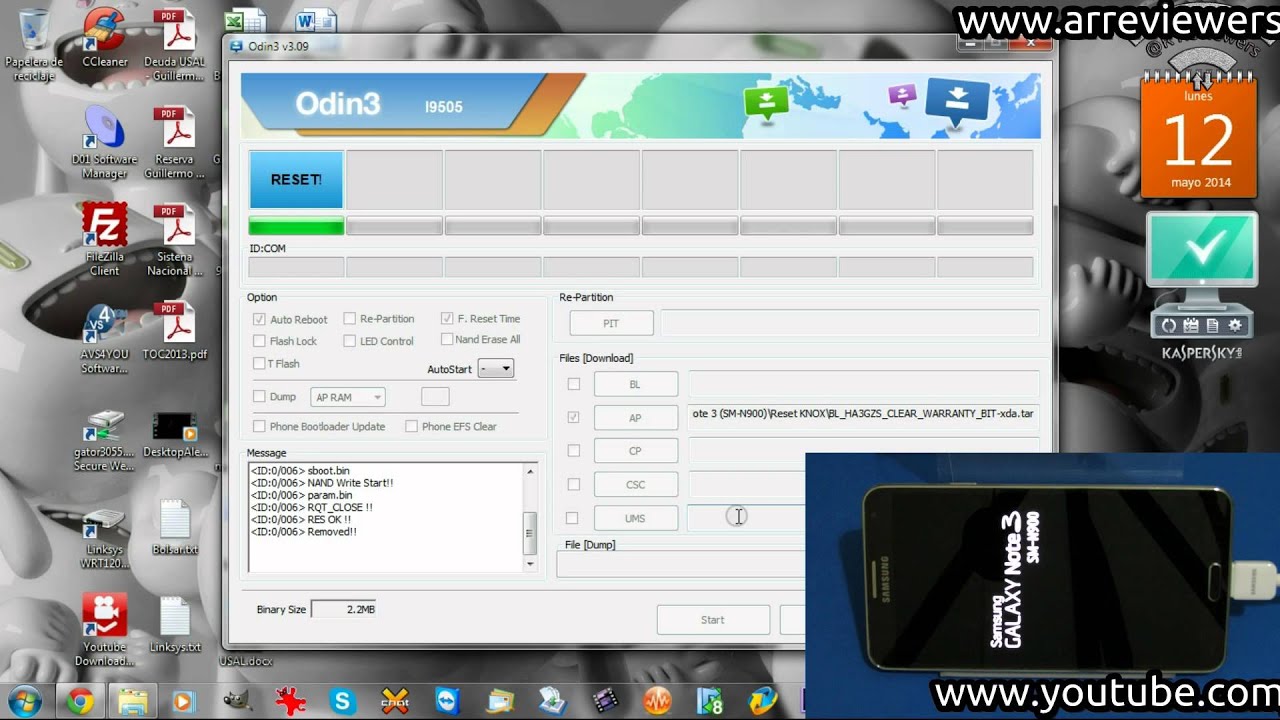
Task: Open the Linksys WRT120 shortcut
Action: 105,539
